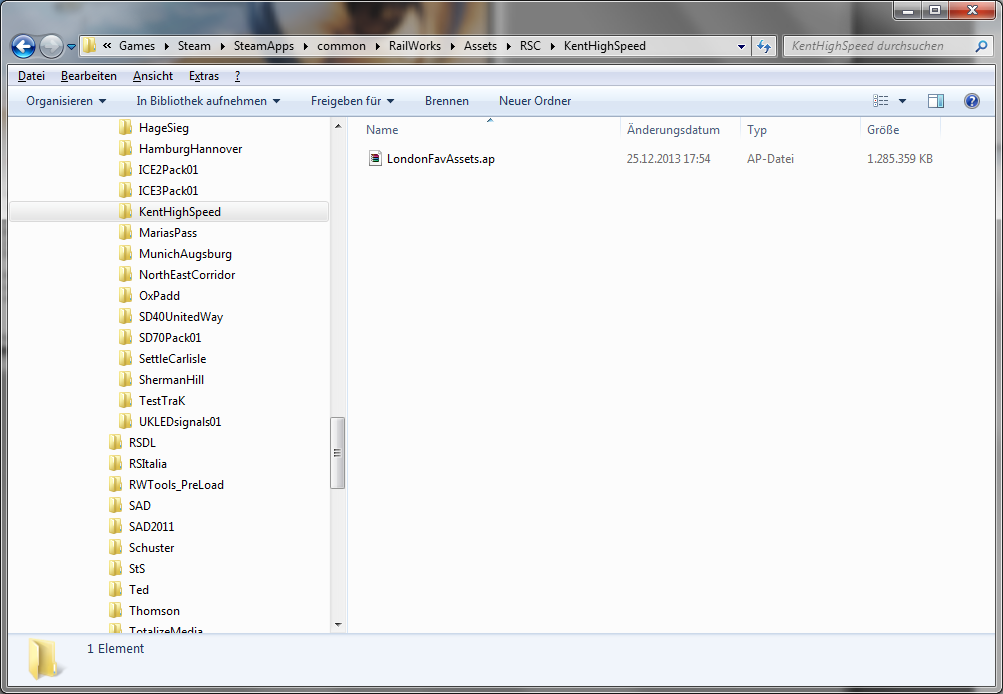Click the SD40UnitedWay folder icon
This screenshot has height=694, width=1003.
(x=125, y=317)
